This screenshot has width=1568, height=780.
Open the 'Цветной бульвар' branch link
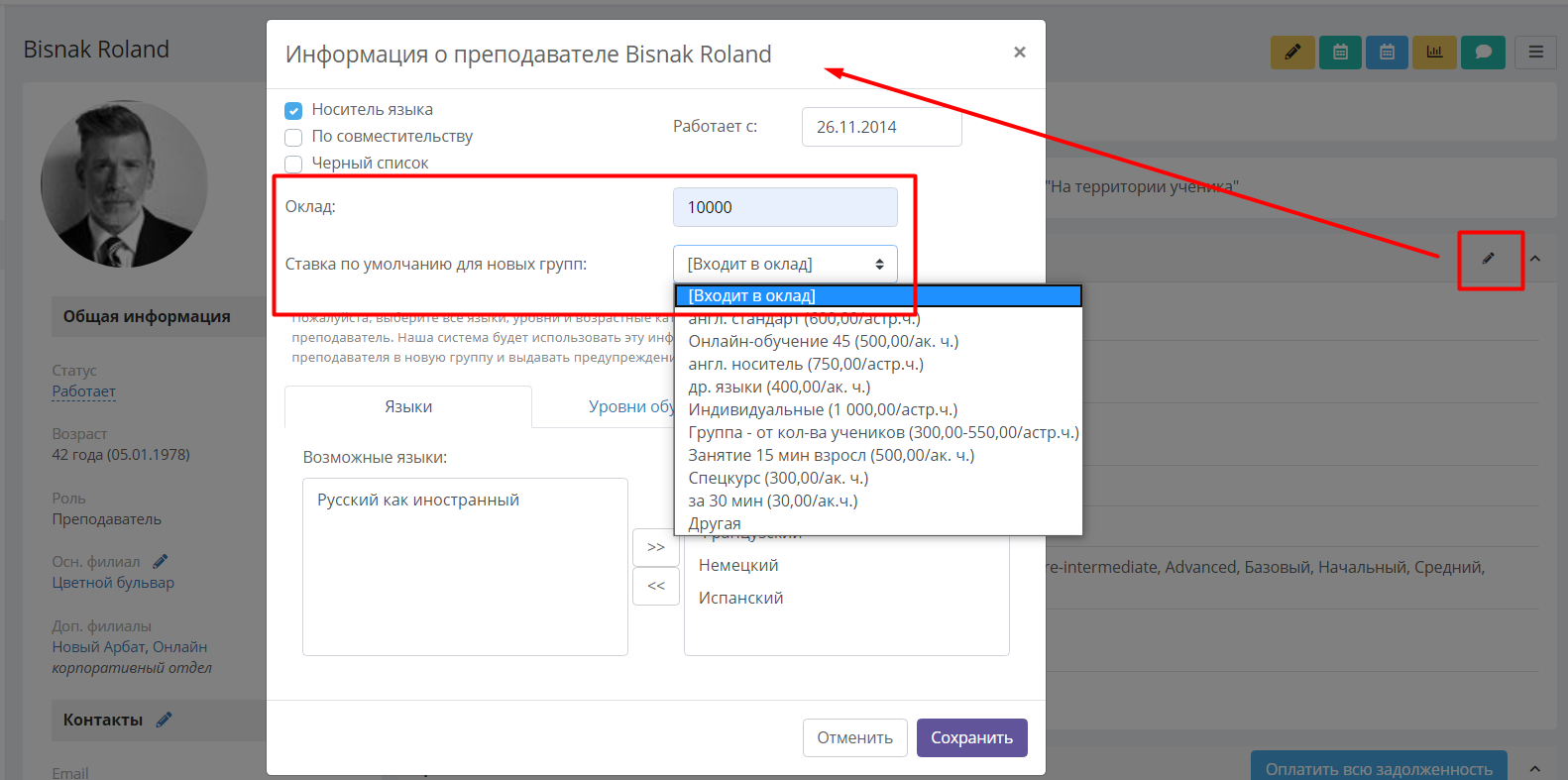click(x=113, y=583)
